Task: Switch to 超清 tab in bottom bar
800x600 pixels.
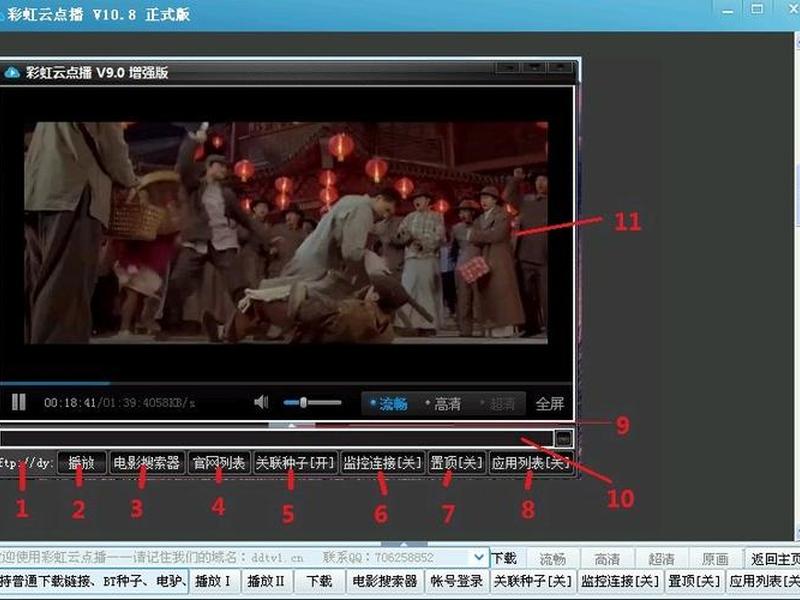Action: 662,559
